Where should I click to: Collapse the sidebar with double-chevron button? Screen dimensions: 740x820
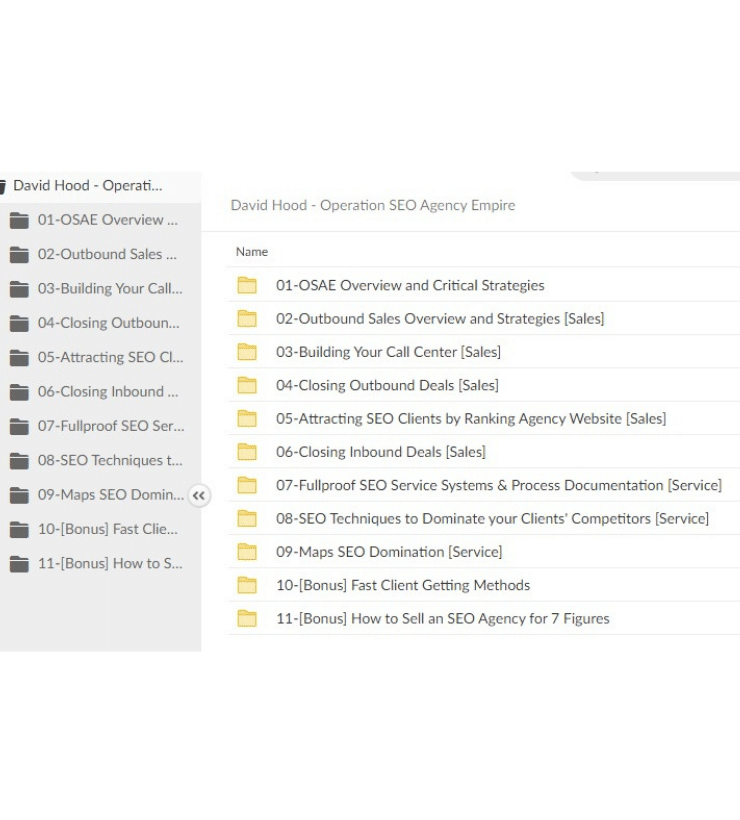click(x=199, y=495)
